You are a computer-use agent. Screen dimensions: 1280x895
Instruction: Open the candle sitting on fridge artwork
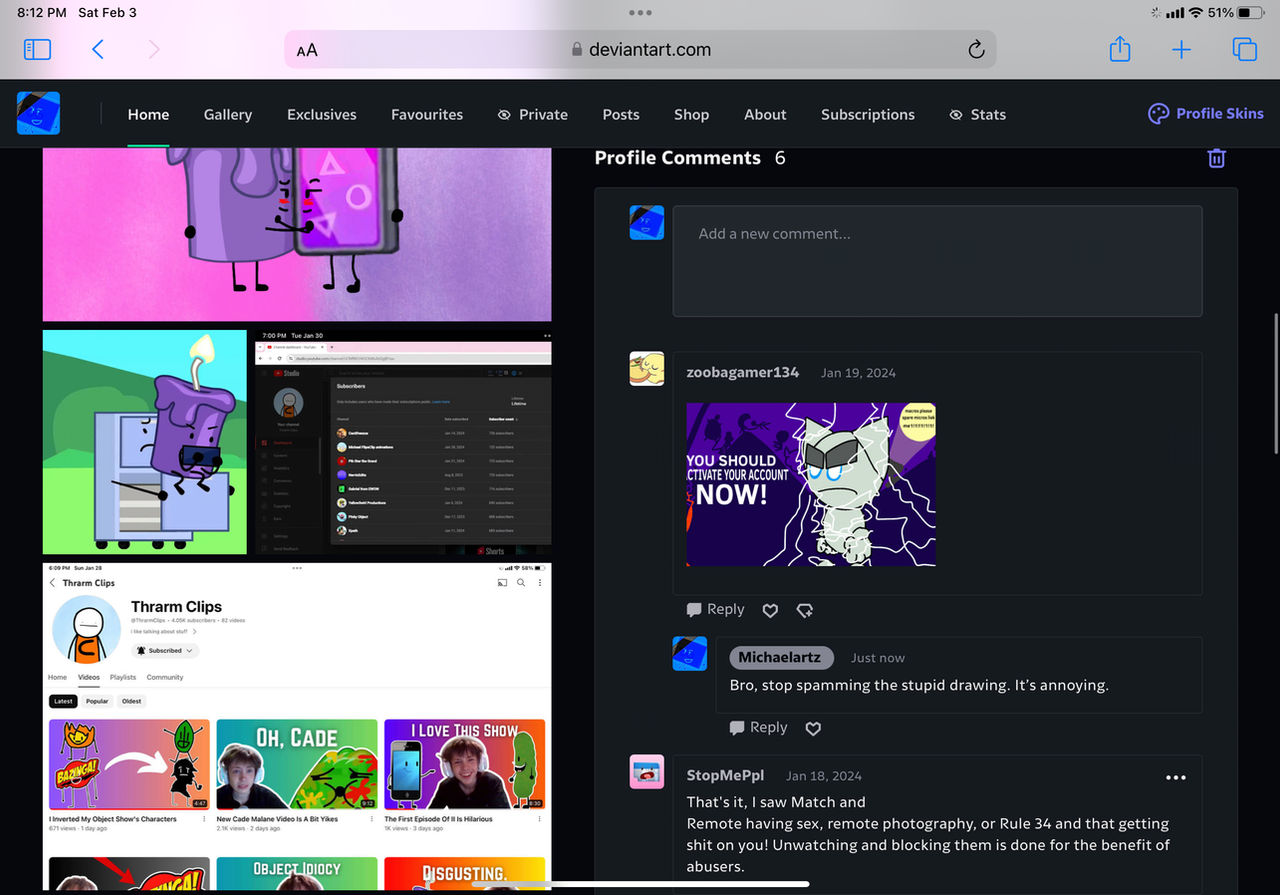point(145,442)
